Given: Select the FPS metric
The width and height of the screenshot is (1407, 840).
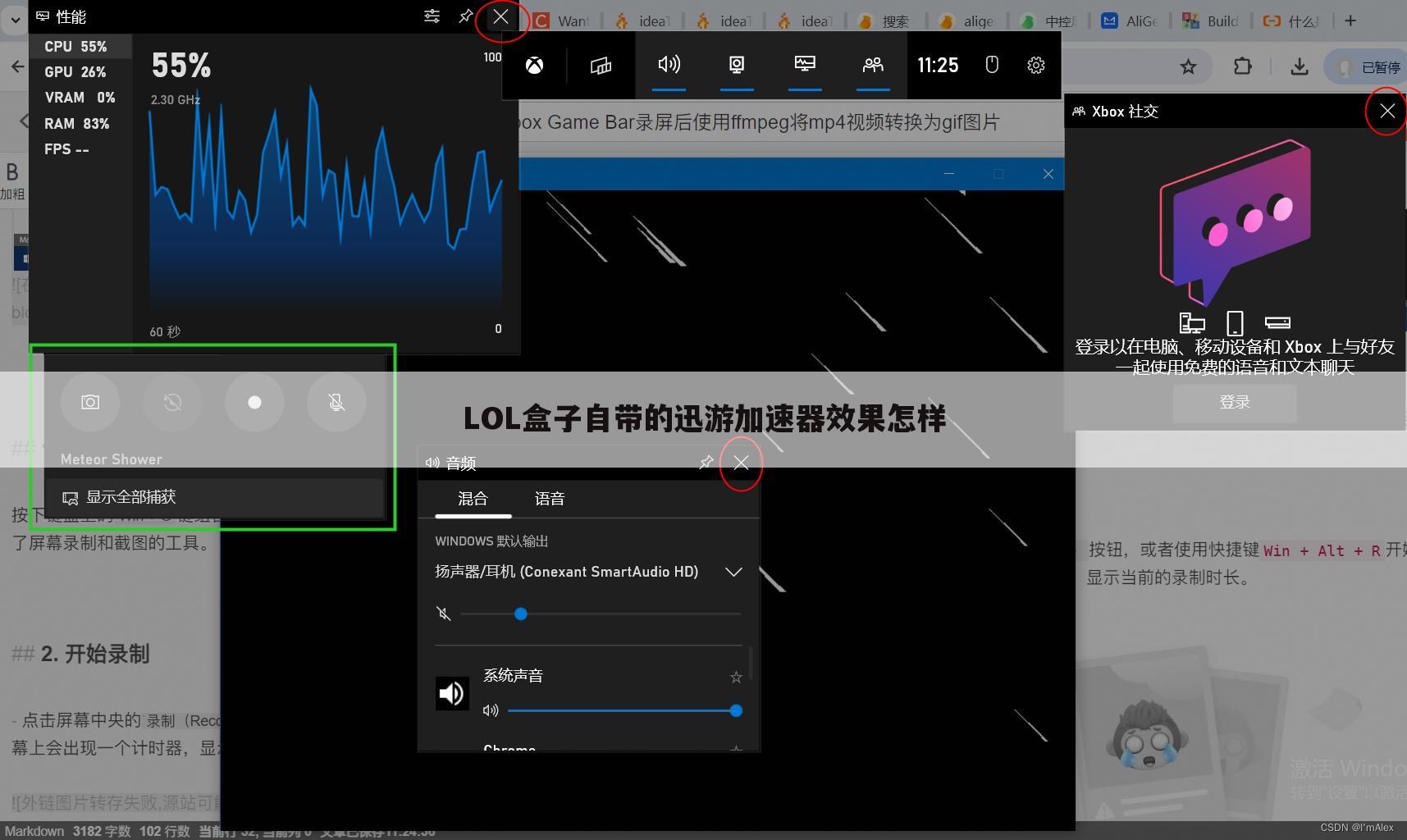Looking at the screenshot, I should tap(80, 149).
